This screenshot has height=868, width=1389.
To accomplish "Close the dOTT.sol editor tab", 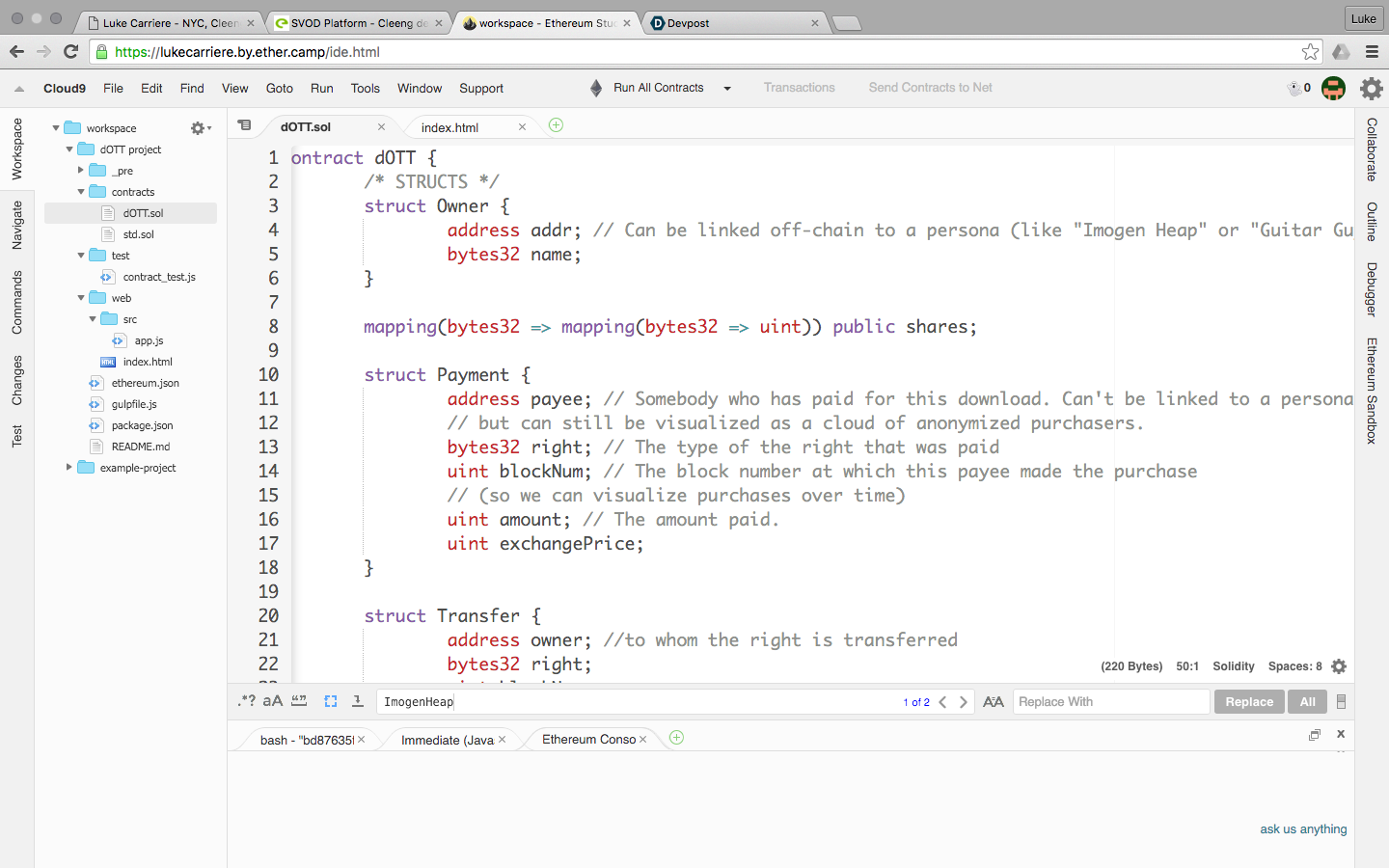I will [x=381, y=126].
